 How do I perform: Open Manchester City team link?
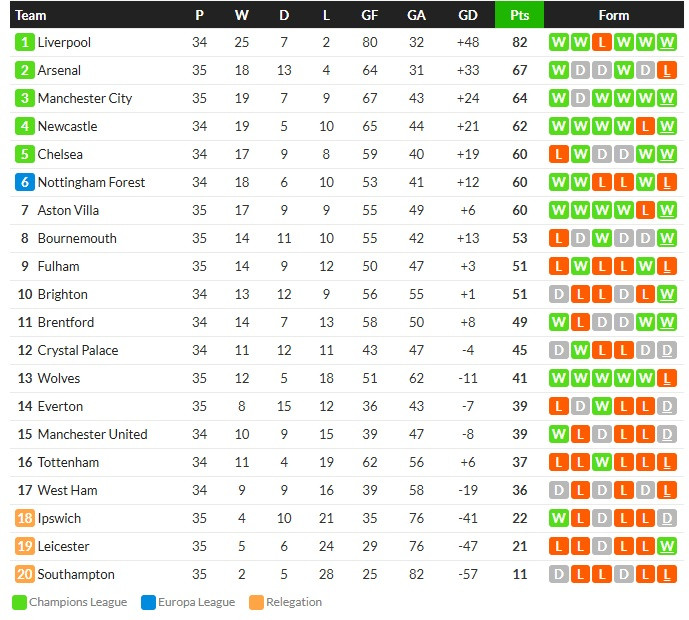[x=85, y=98]
